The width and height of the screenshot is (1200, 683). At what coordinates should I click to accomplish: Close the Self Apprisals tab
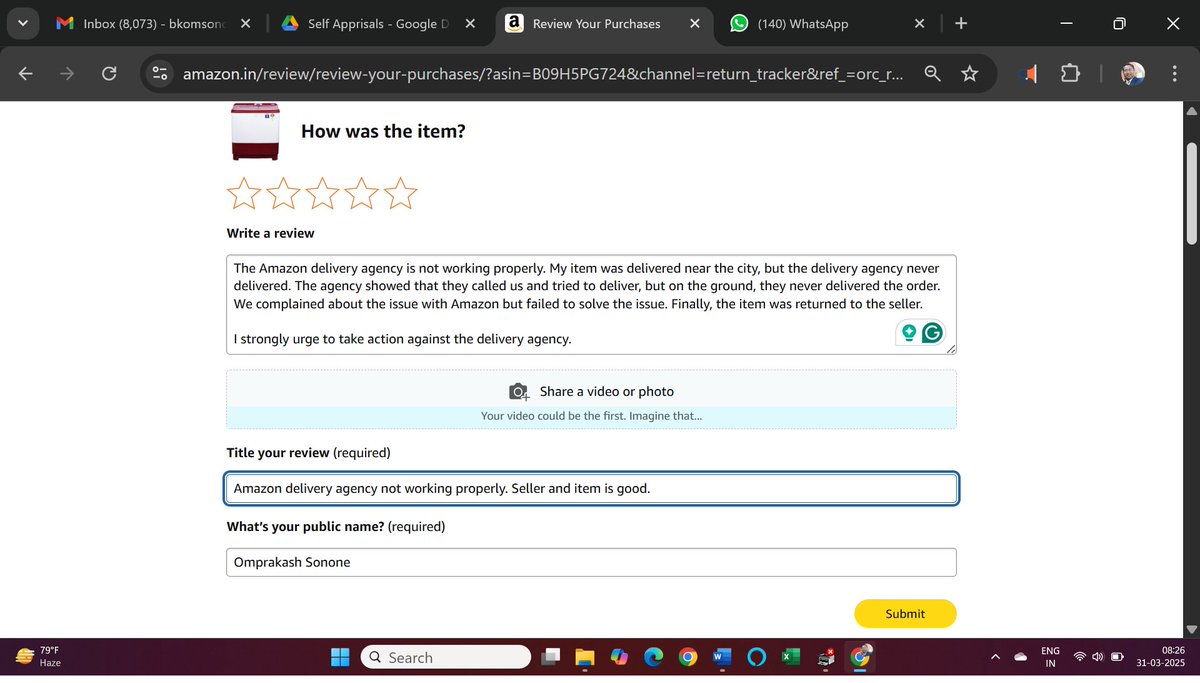470,23
